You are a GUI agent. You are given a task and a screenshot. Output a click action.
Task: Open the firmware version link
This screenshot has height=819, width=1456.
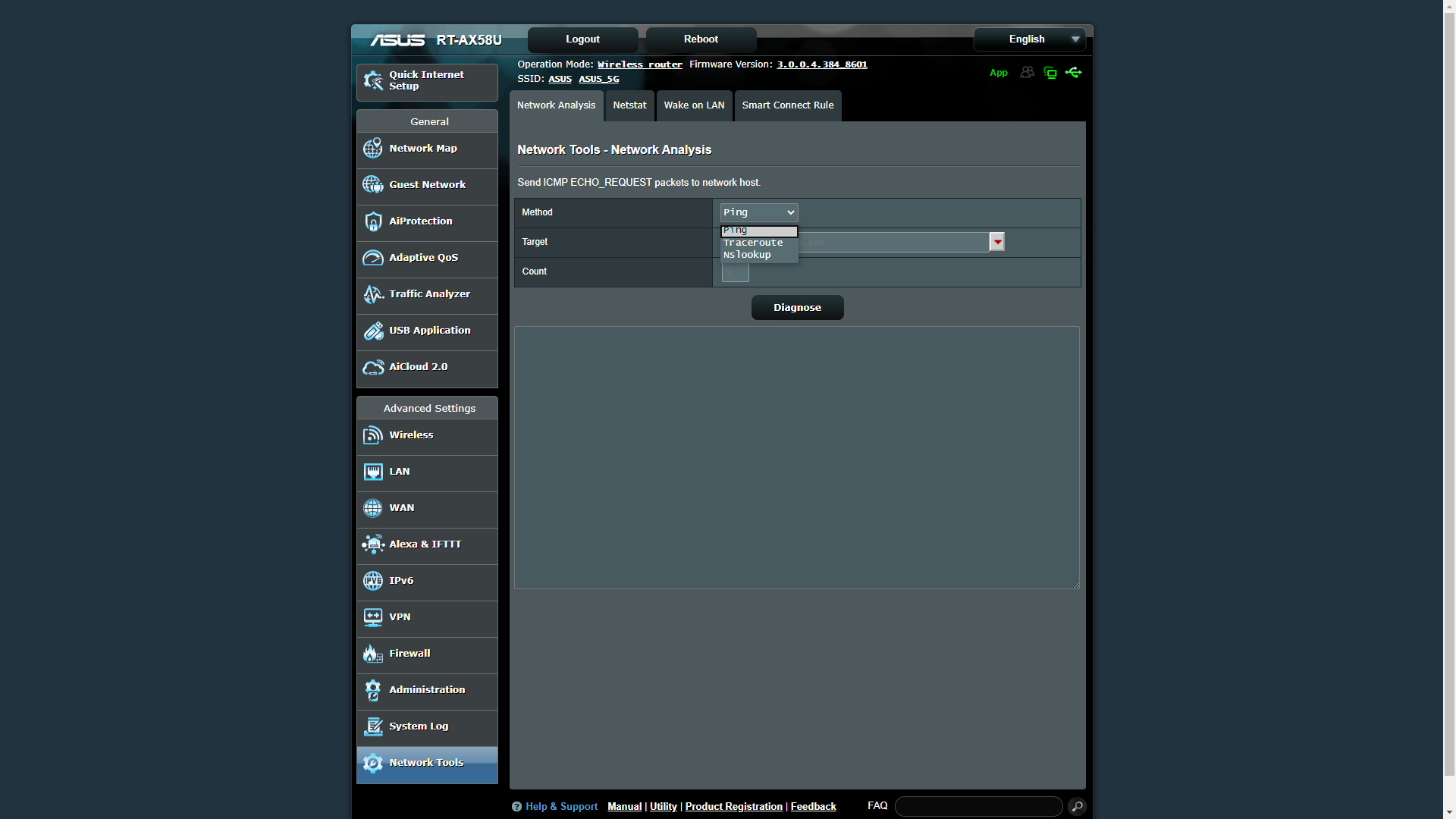pos(821,64)
